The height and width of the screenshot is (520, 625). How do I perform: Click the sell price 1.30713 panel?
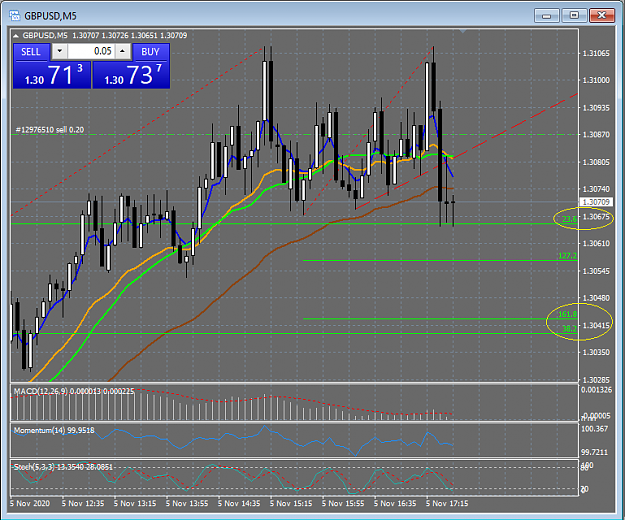(52, 75)
